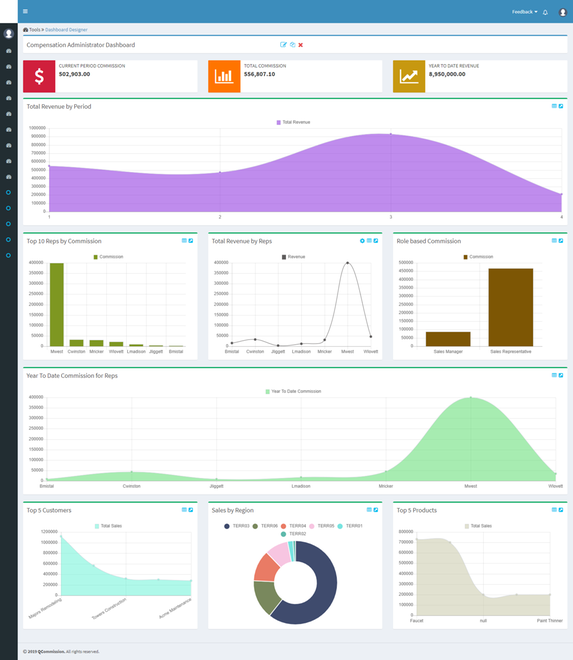
Task: Toggle the Revenue legend series
Action: point(293,257)
